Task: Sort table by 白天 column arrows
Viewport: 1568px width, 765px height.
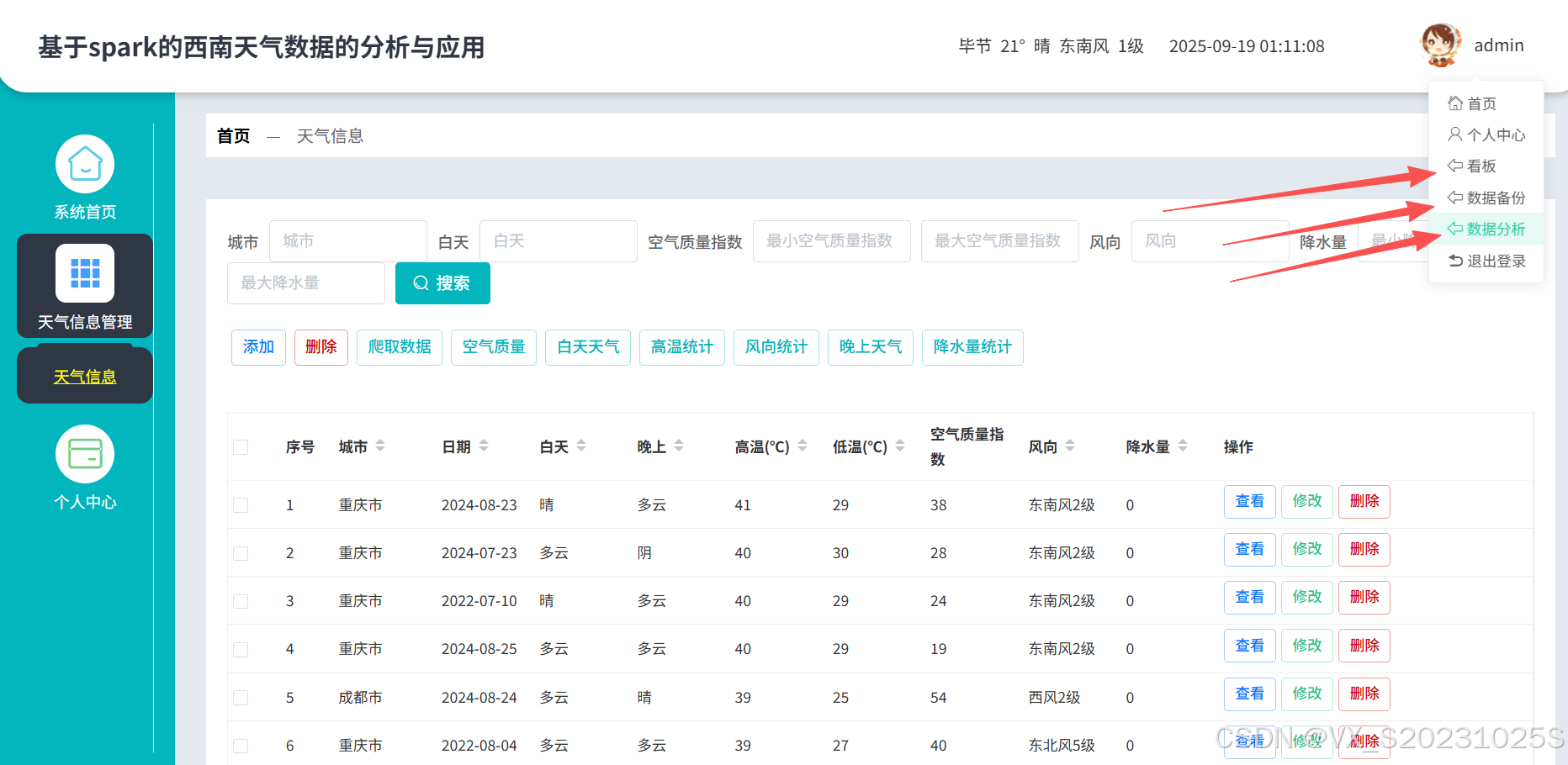Action: point(581,446)
